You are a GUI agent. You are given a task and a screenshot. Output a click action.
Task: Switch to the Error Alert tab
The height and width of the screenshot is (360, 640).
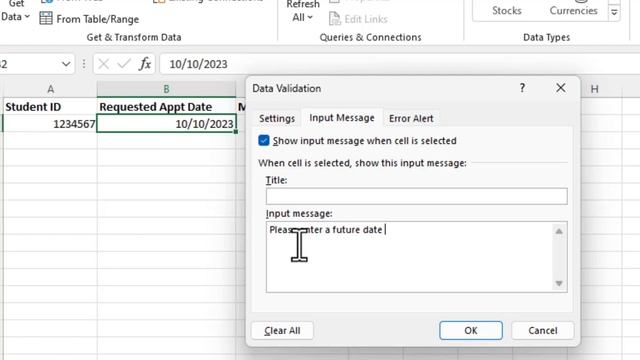(411, 118)
